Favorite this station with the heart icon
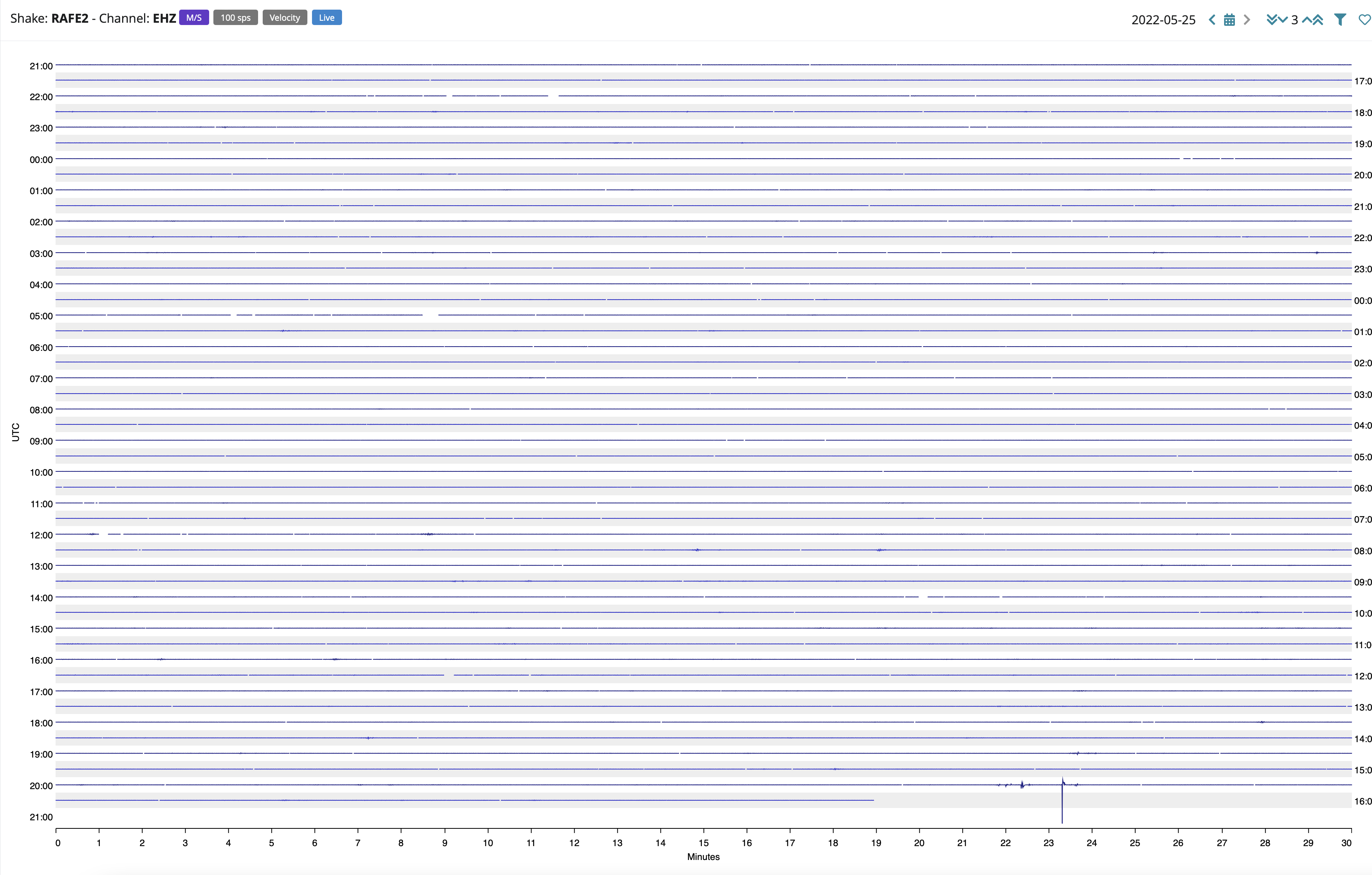1372x875 pixels. [x=1365, y=20]
